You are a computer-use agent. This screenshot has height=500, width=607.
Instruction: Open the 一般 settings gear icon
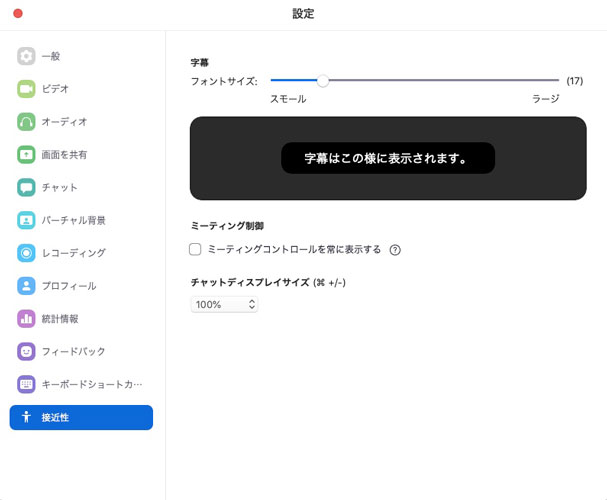click(x=26, y=56)
